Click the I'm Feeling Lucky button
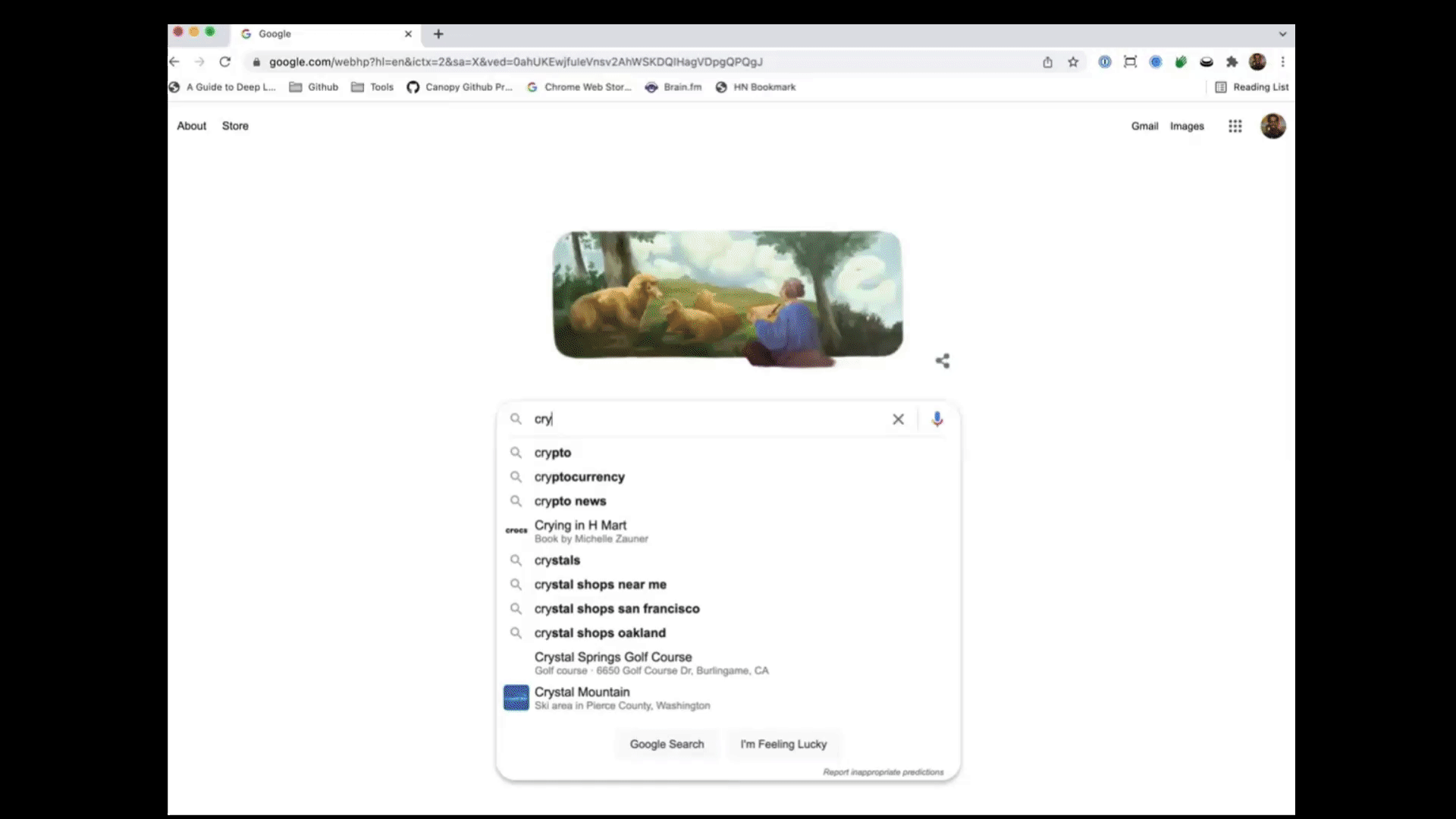Image resolution: width=1456 pixels, height=819 pixels. (783, 745)
